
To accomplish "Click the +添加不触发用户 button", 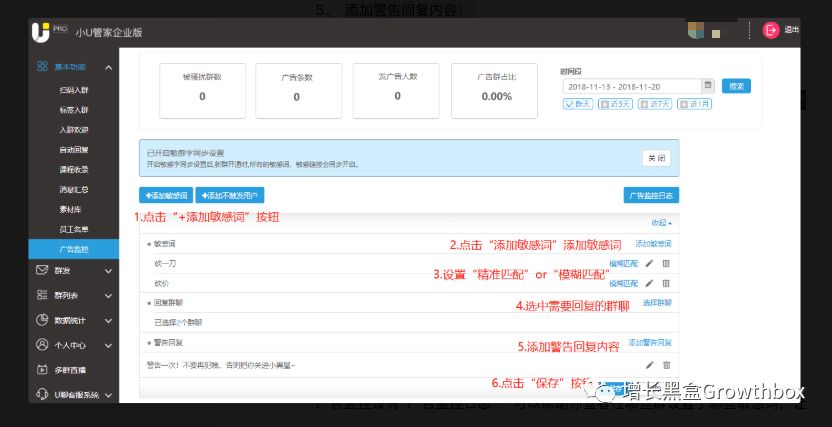I will point(230,195).
